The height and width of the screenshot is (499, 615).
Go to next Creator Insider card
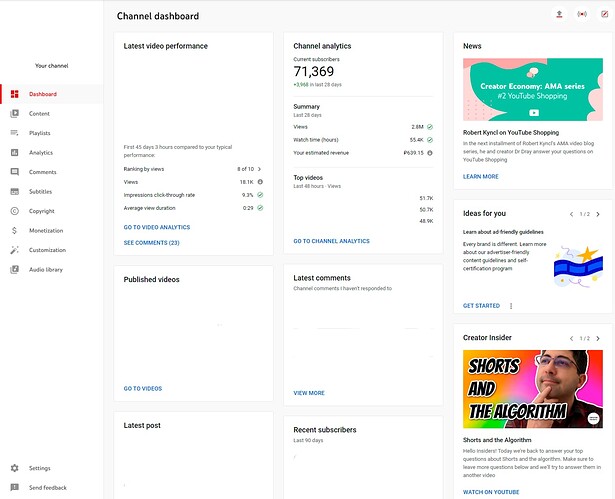[x=598, y=339]
